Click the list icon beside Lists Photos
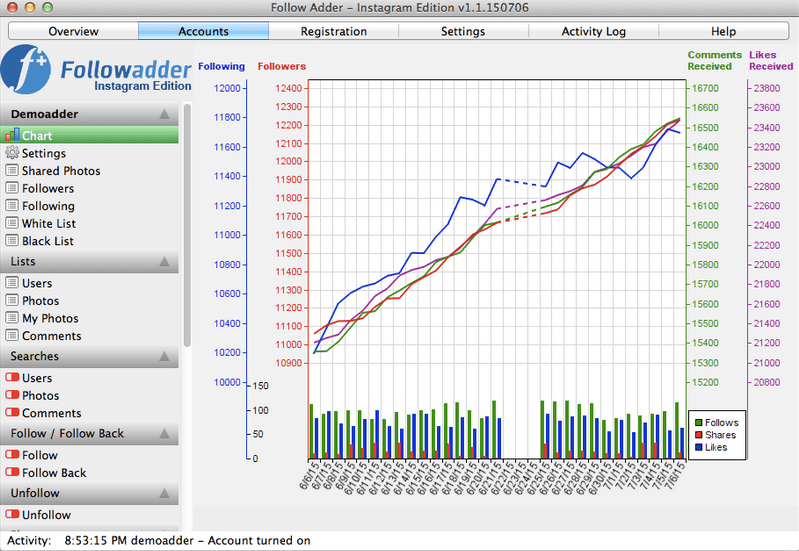Viewport: 799px width, 551px height. click(12, 300)
